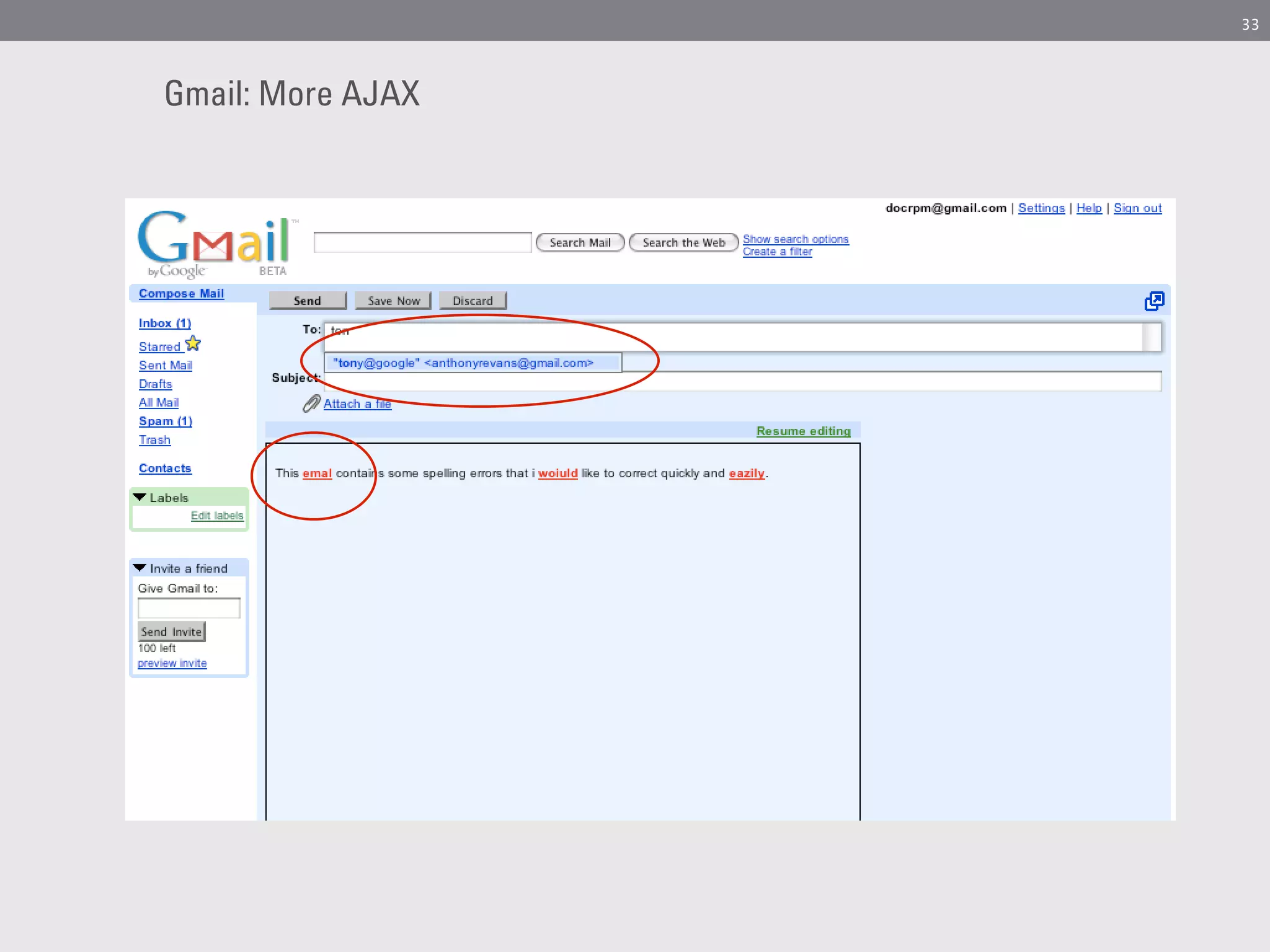The width and height of the screenshot is (1270, 952).
Task: Select tony@google autocomplete suggestion
Action: (473, 363)
